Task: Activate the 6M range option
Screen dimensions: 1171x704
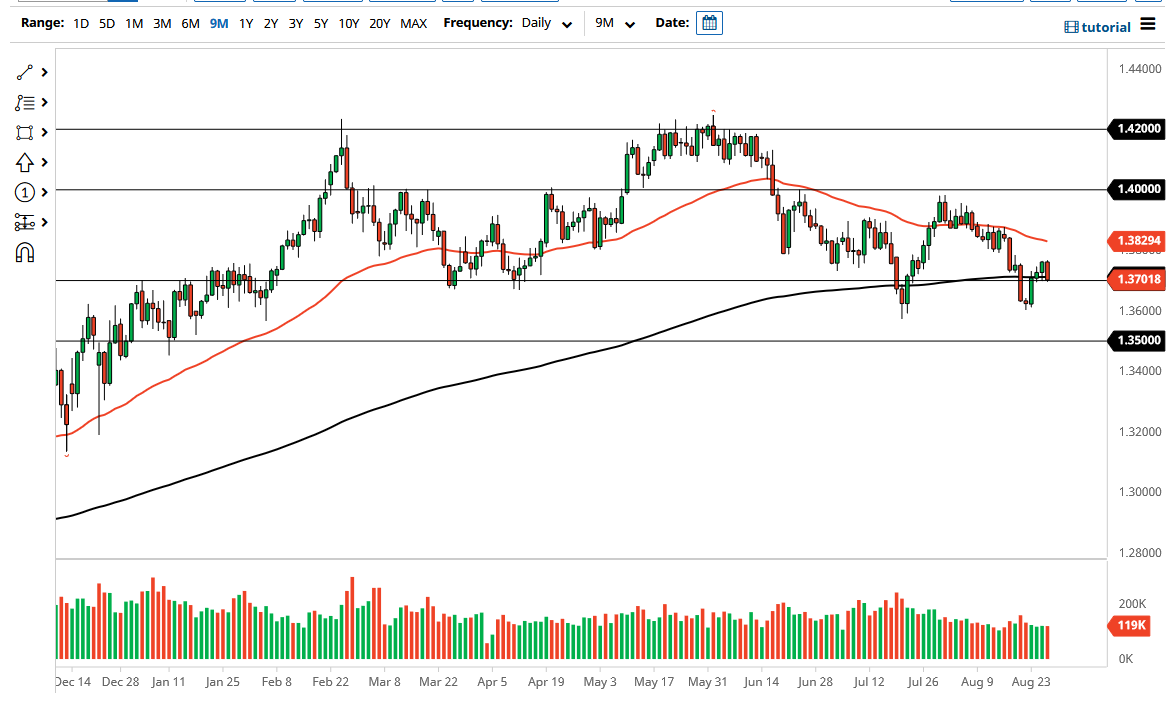Action: [x=190, y=23]
